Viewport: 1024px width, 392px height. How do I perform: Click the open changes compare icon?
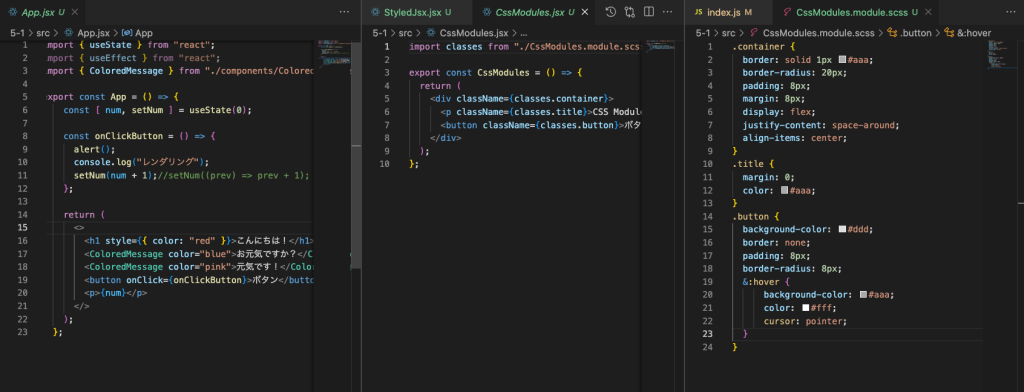[x=630, y=12]
